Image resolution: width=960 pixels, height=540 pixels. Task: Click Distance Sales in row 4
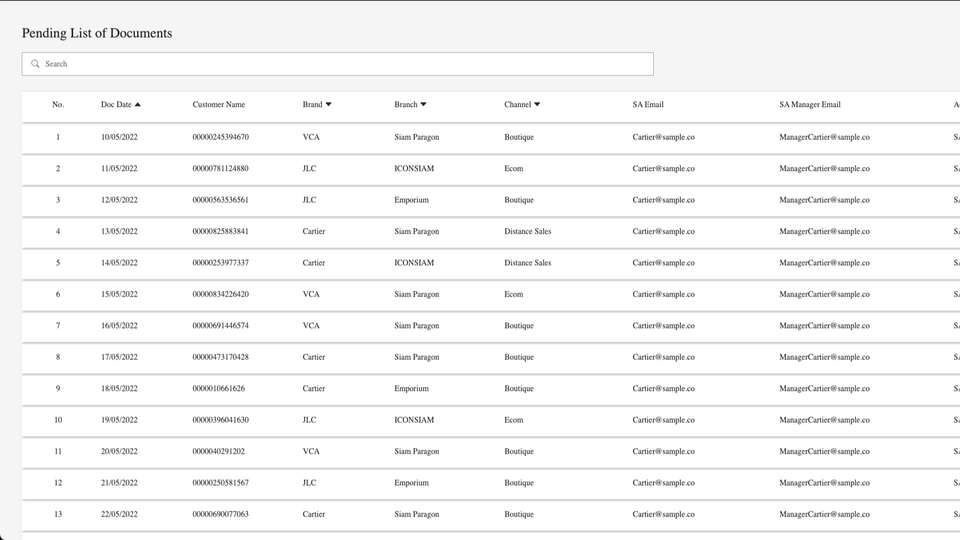pyautogui.click(x=528, y=231)
